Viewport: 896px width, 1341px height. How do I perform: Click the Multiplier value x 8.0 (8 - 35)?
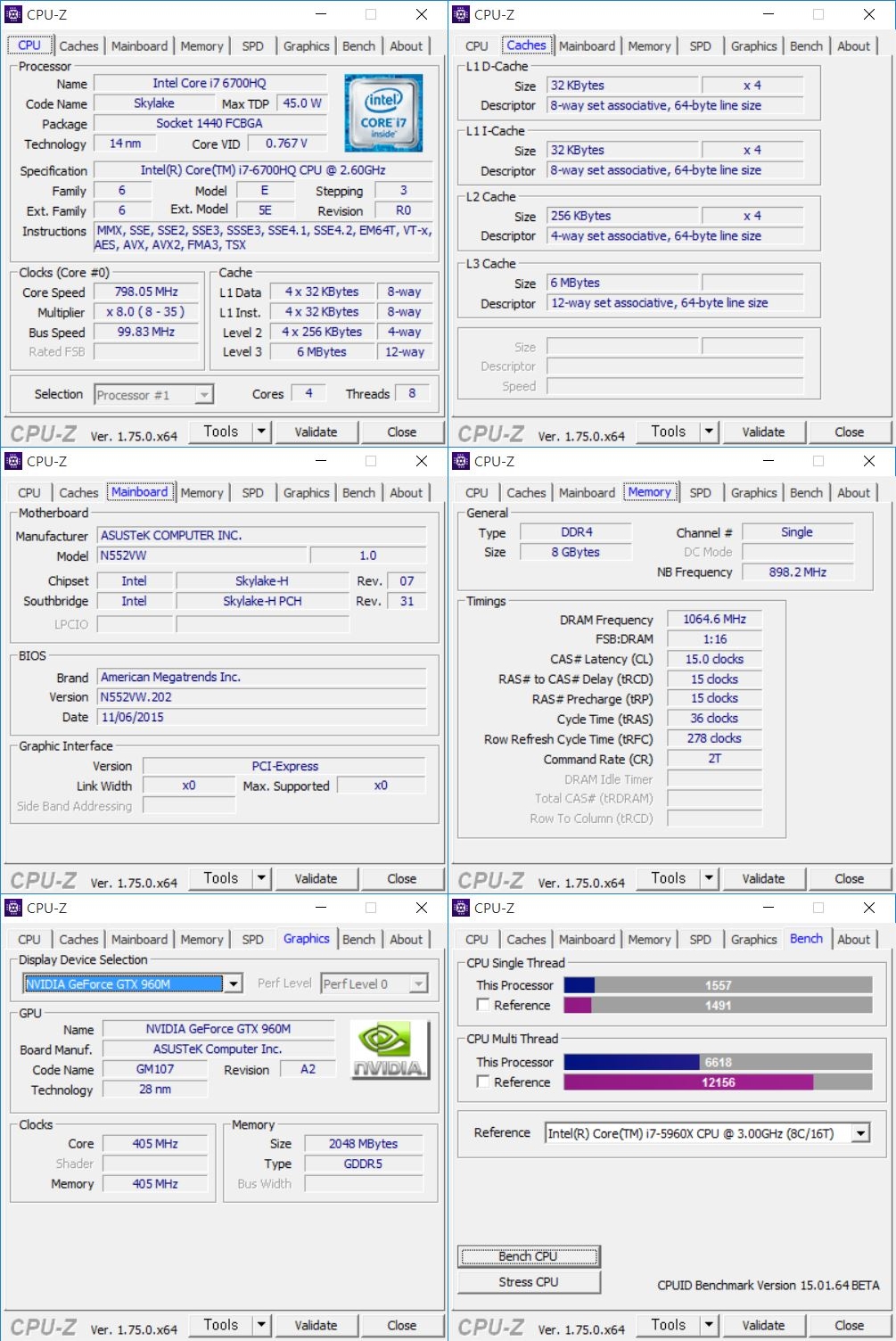pyautogui.click(x=146, y=312)
